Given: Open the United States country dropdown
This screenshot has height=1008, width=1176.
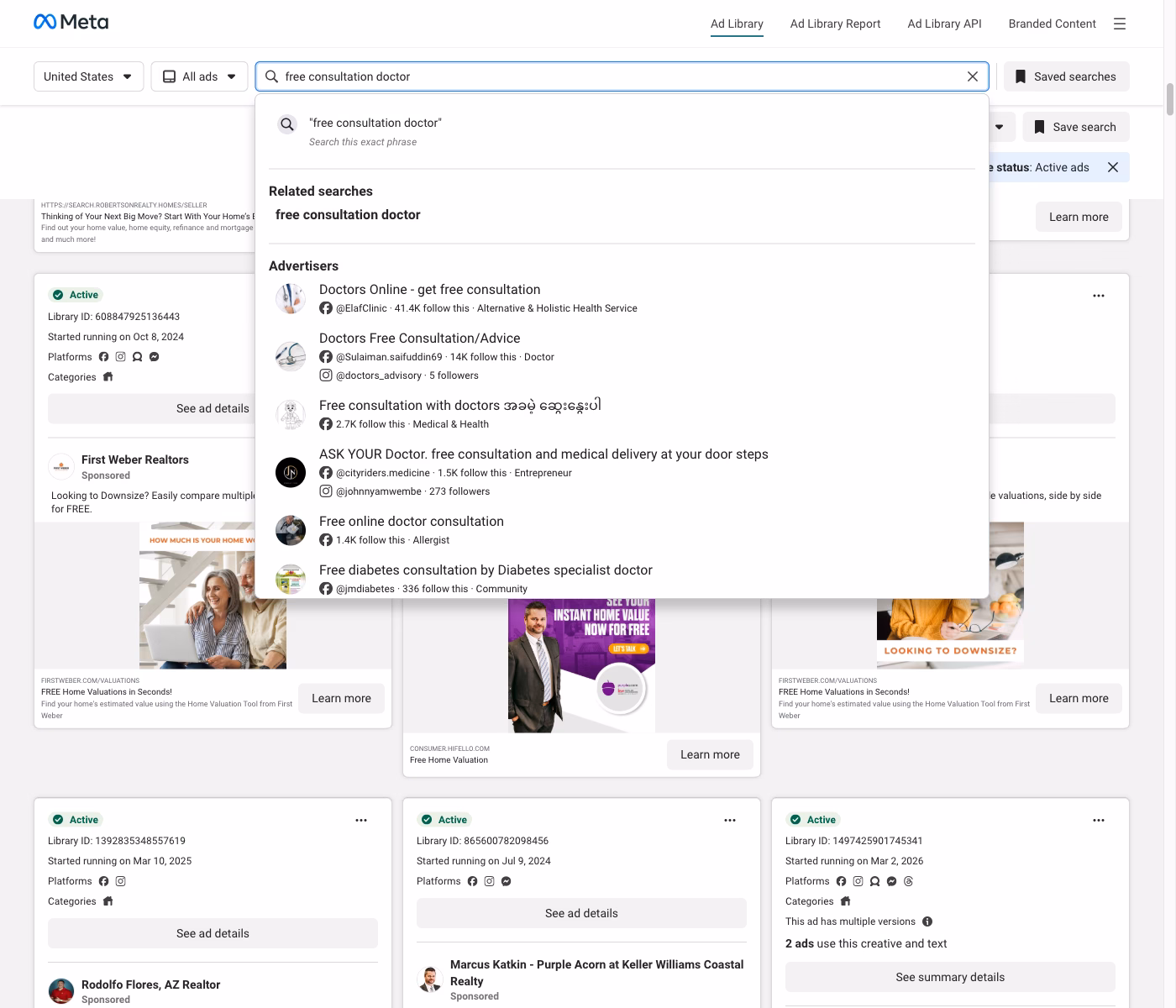Looking at the screenshot, I should pos(88,76).
